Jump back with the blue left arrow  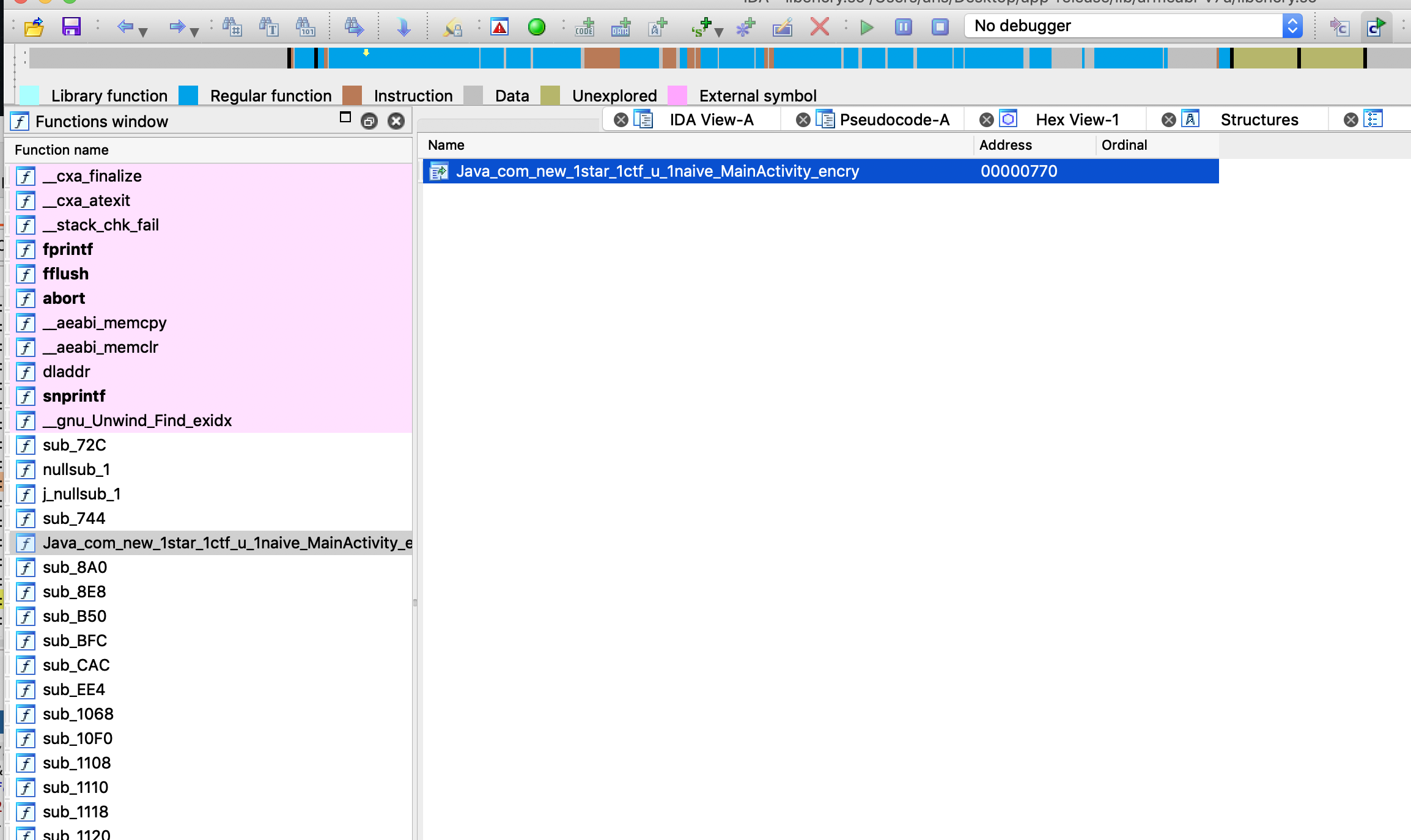pyautogui.click(x=125, y=26)
